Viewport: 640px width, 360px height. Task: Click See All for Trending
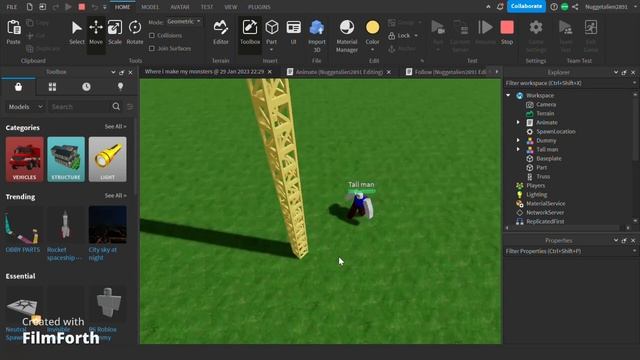pos(116,196)
